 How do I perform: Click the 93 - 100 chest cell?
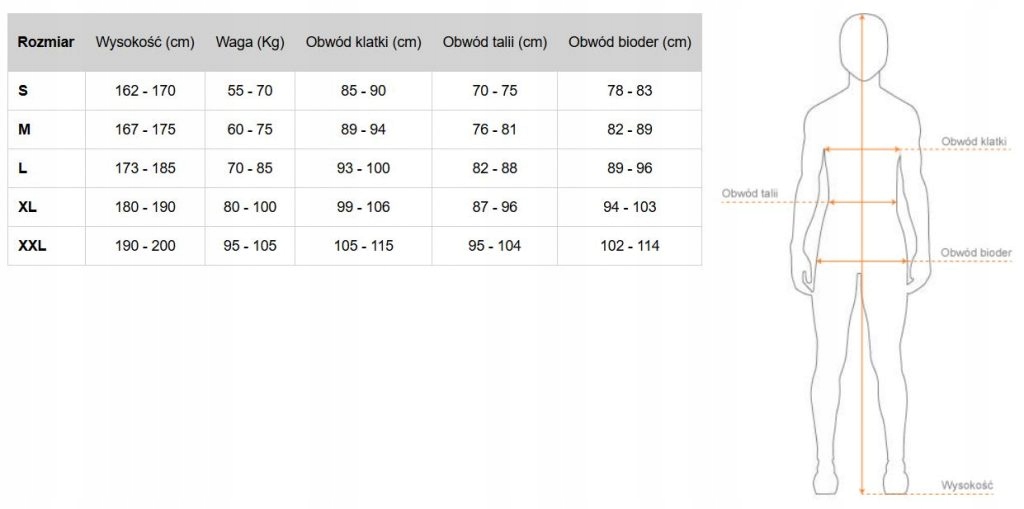pyautogui.click(x=363, y=168)
